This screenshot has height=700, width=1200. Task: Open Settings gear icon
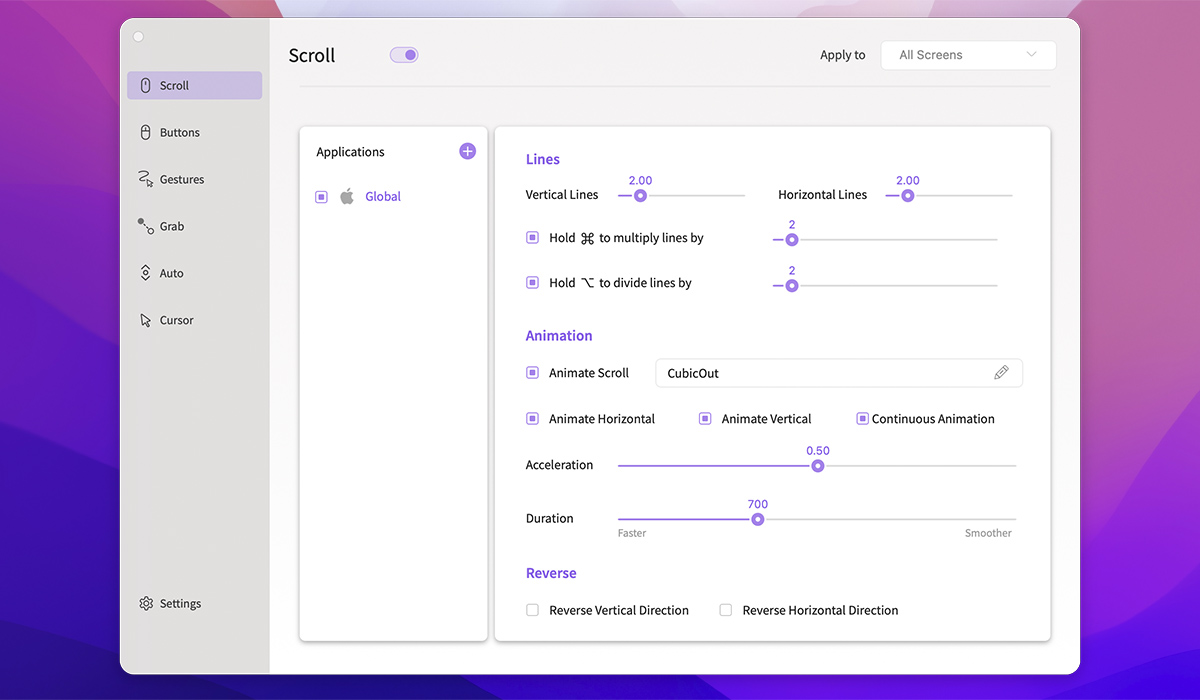[x=146, y=604]
